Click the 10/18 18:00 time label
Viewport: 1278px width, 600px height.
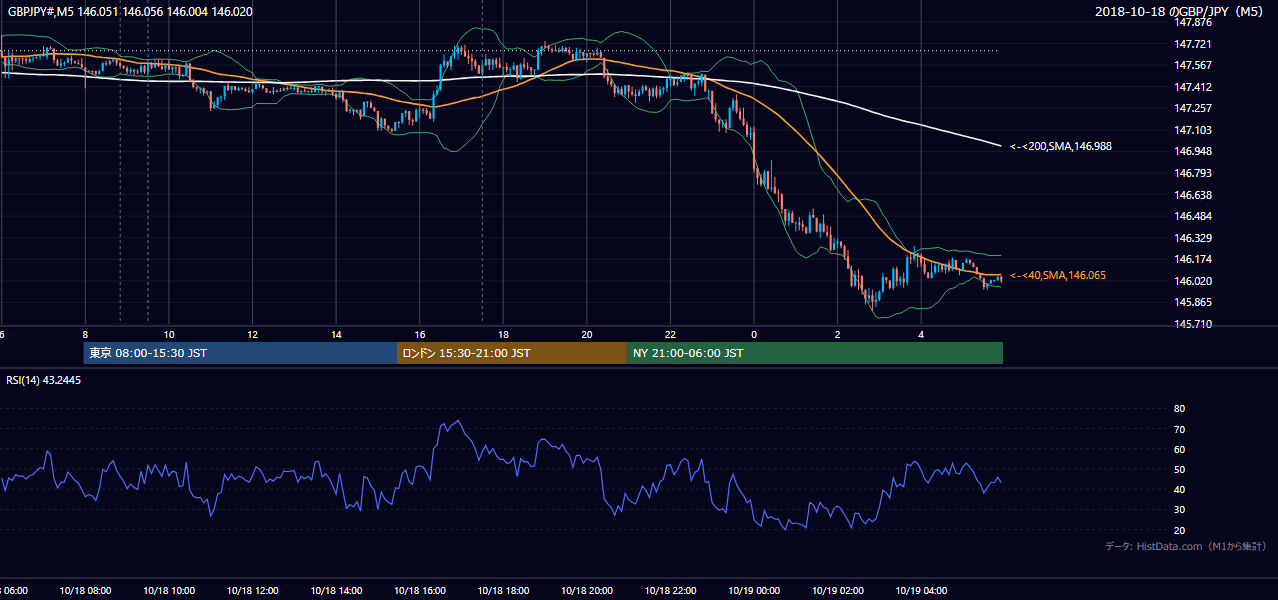pos(503,590)
